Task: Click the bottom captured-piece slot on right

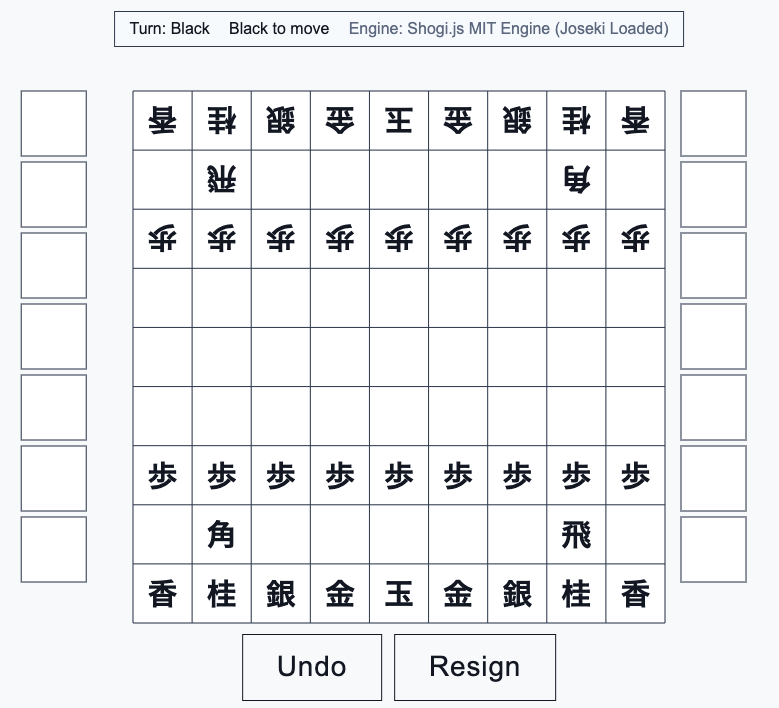Action: coord(713,549)
